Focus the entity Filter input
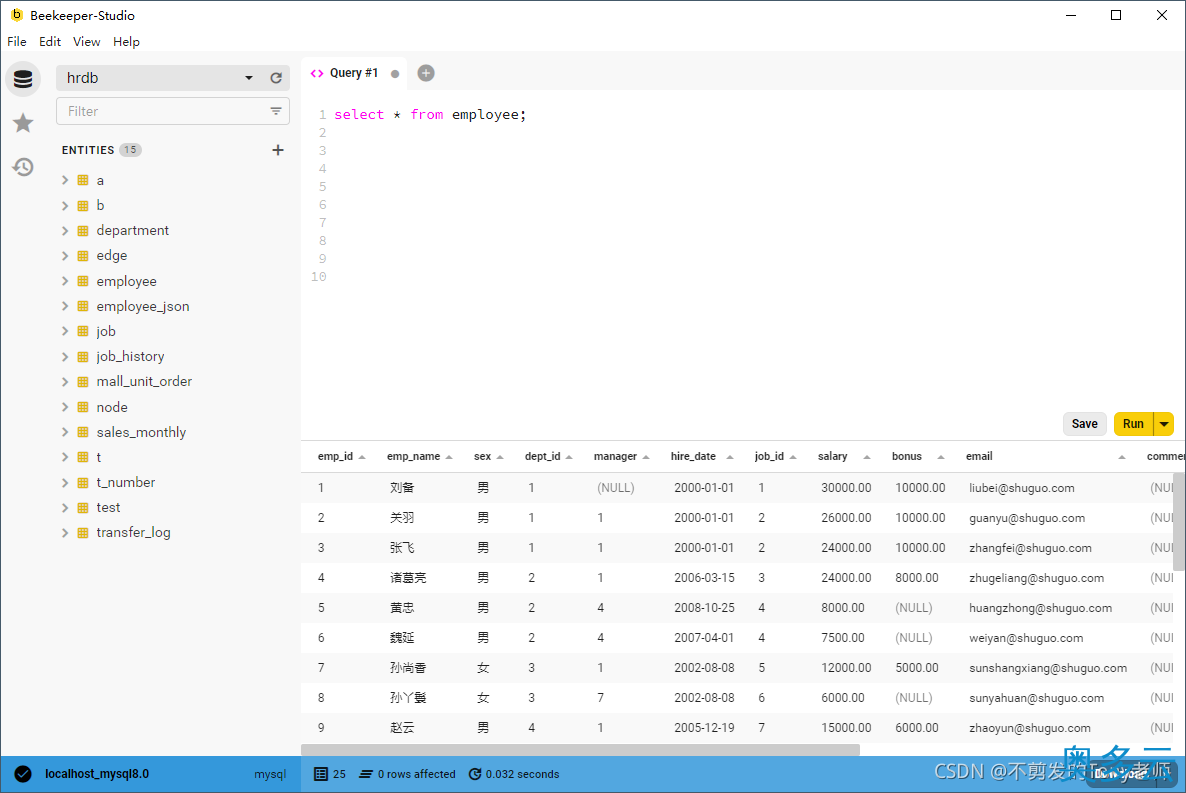The width and height of the screenshot is (1186, 793). pyautogui.click(x=172, y=111)
